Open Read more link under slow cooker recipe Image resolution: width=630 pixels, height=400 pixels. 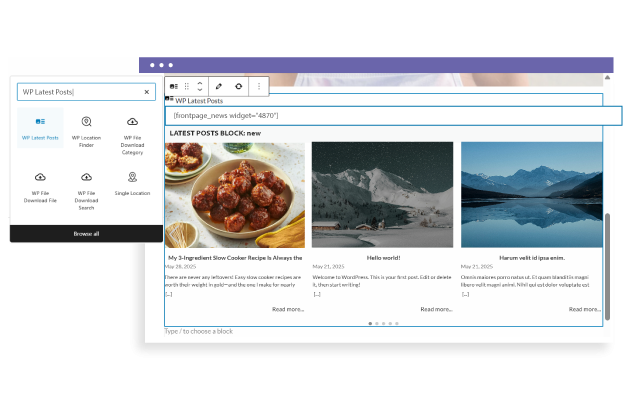coord(288,309)
